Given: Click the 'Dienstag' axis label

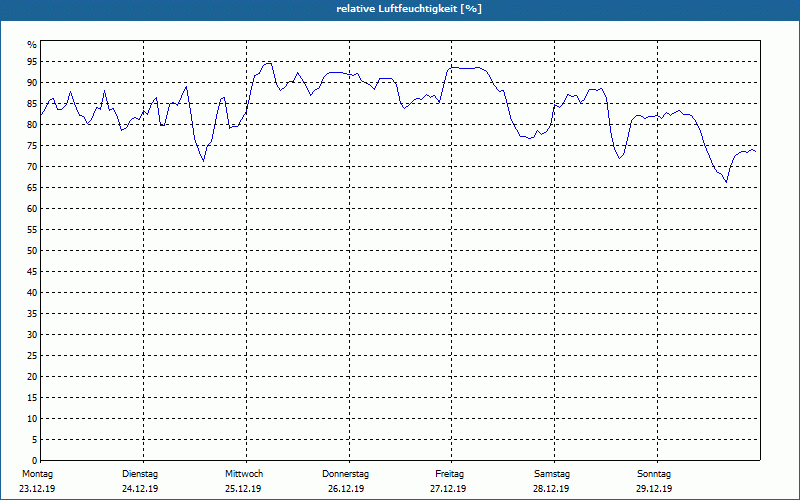Looking at the screenshot, I should [140, 474].
